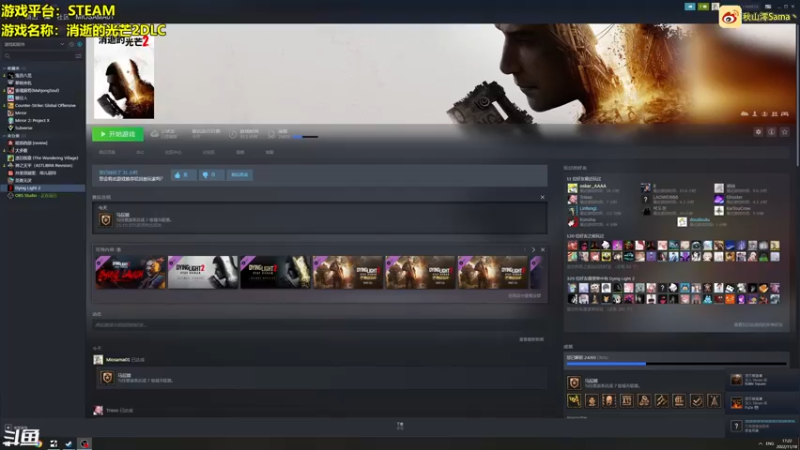Image resolution: width=800 pixels, height=450 pixels.
Task: Open the game settings gear icon
Action: 758,132
